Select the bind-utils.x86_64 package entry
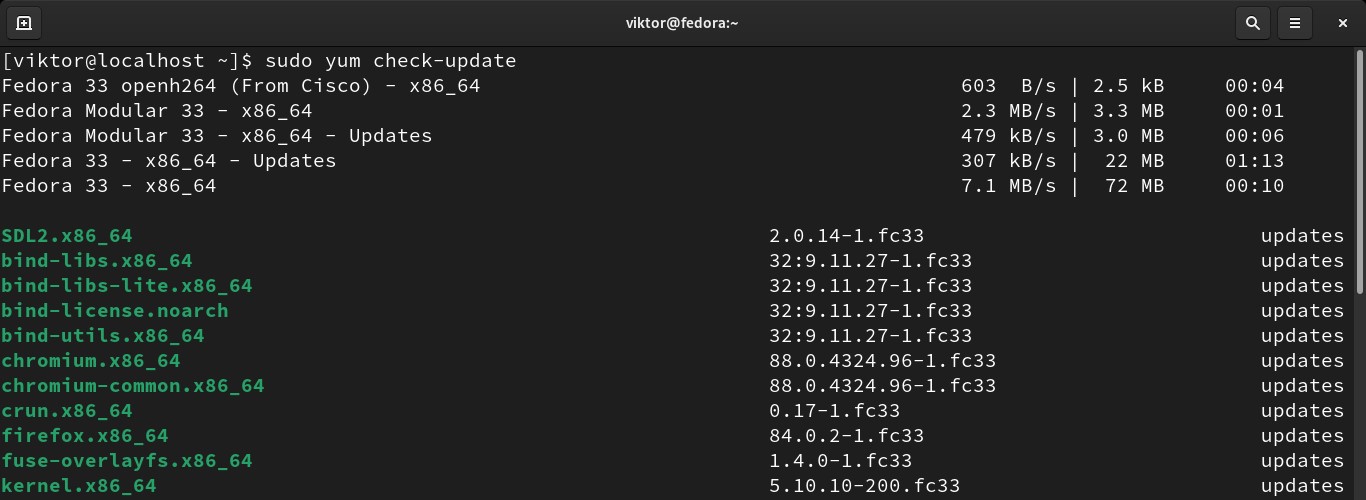Viewport: 1366px width, 500px height. click(103, 336)
